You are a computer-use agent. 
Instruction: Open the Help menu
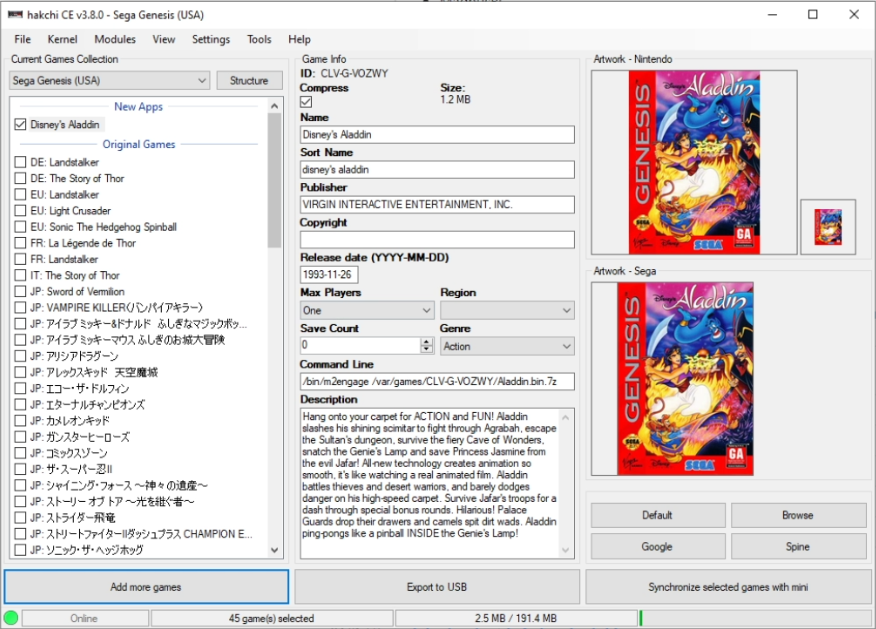coord(299,39)
